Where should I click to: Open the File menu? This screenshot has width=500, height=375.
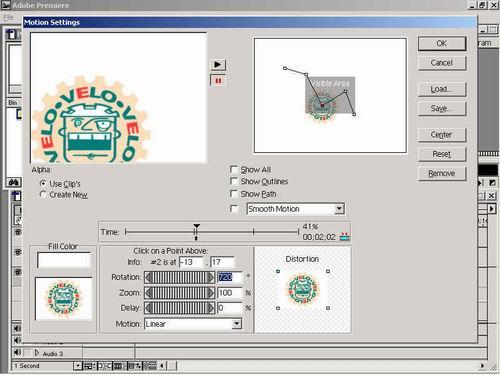click(x=9, y=17)
